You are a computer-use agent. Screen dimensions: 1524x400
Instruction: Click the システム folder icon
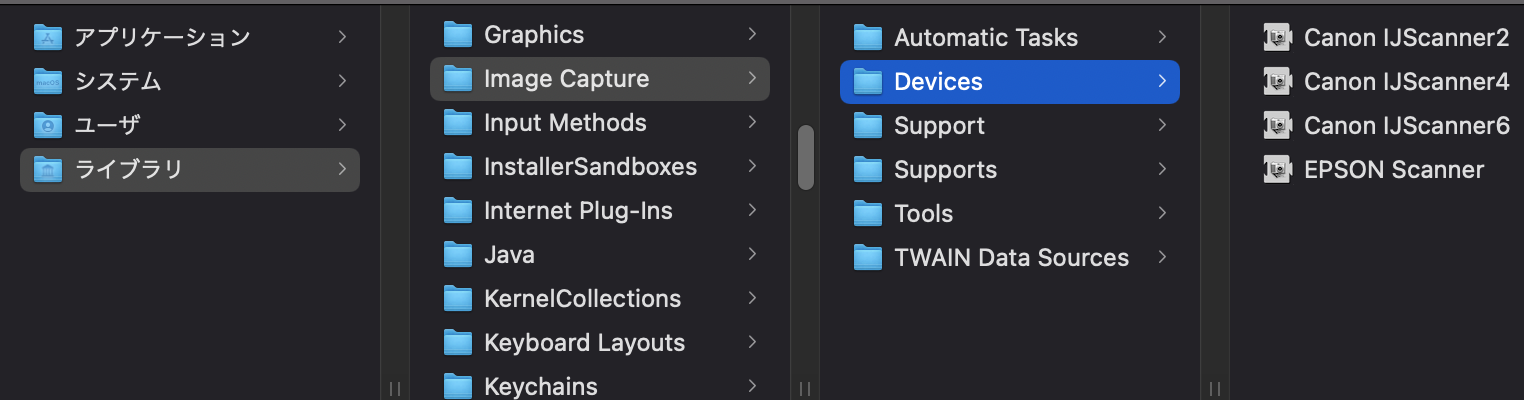(x=48, y=82)
